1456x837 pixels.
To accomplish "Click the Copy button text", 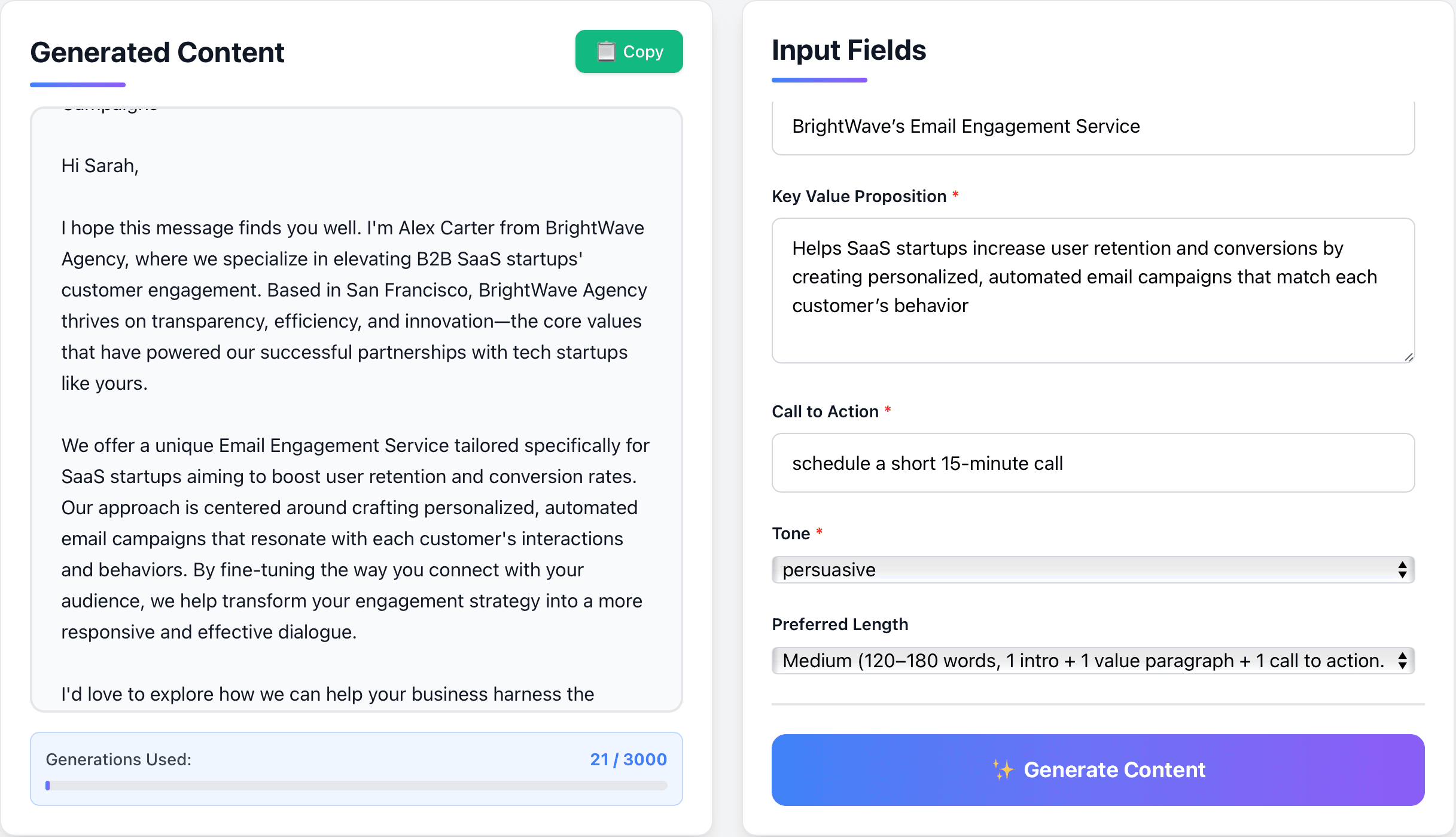I will [643, 52].
